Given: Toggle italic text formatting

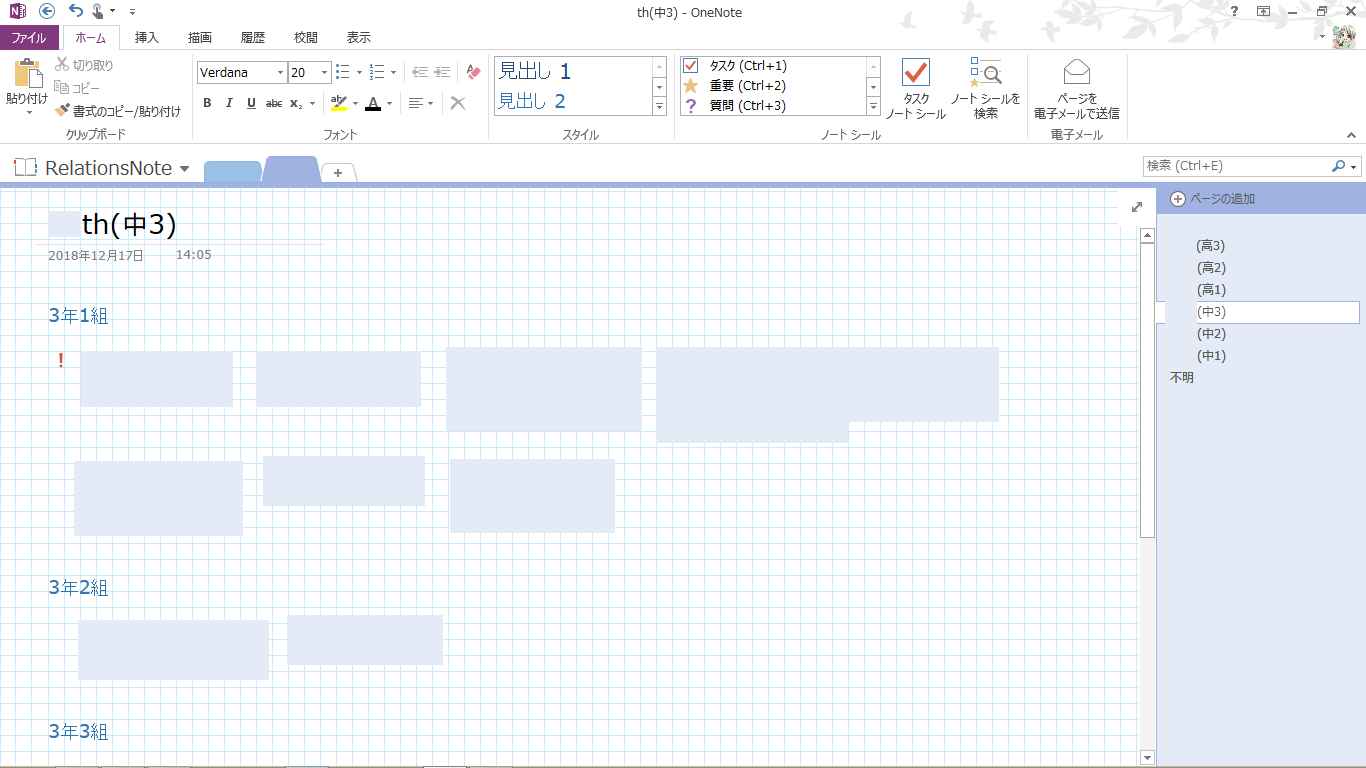Looking at the screenshot, I should (x=229, y=103).
